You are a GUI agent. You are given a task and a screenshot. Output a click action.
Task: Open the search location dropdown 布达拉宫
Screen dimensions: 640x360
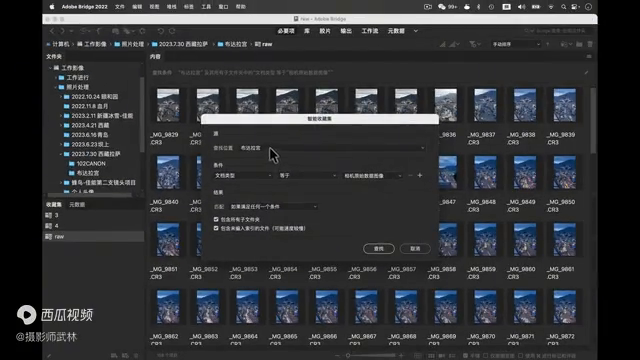332,148
